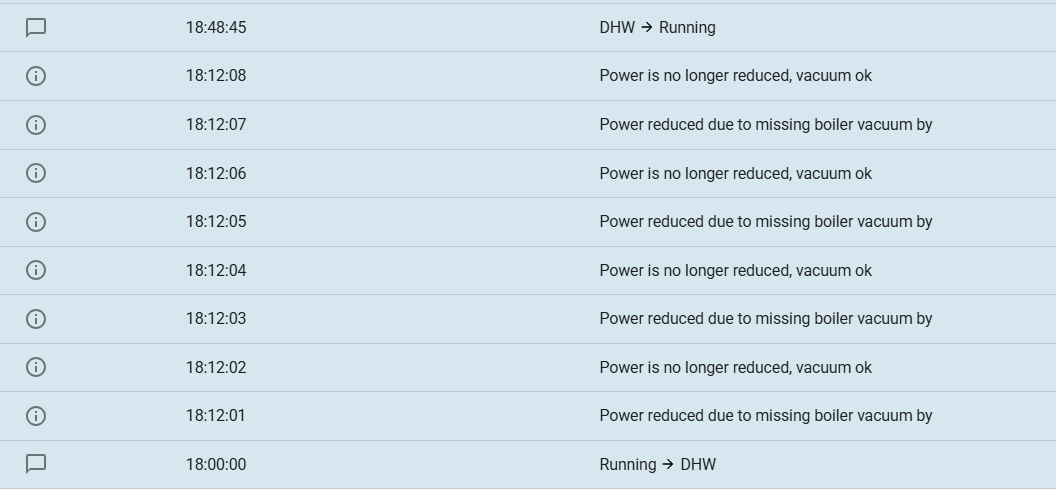Click the info icon beside 18:12:08

(x=36, y=76)
